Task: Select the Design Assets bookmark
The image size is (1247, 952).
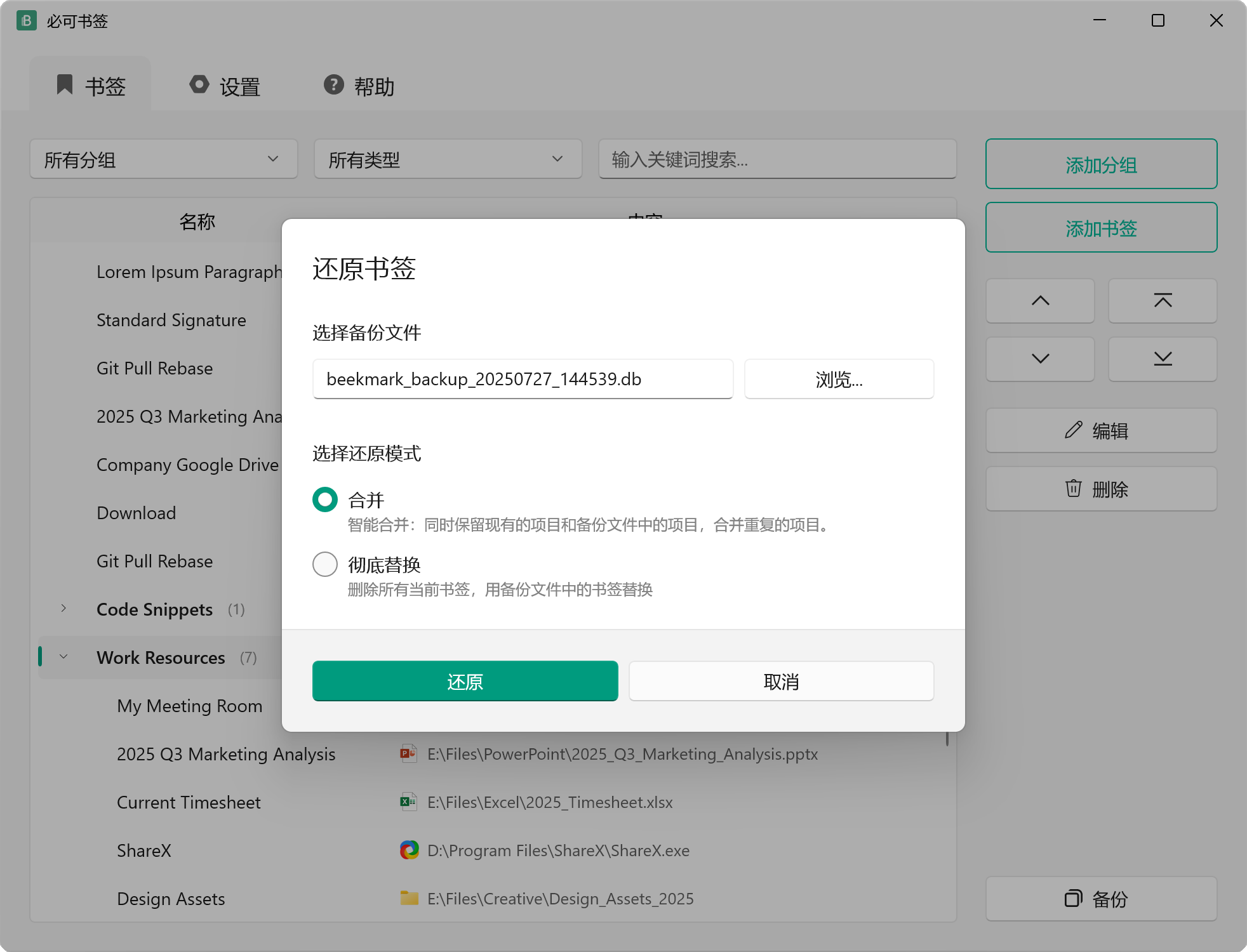Action: (x=171, y=899)
